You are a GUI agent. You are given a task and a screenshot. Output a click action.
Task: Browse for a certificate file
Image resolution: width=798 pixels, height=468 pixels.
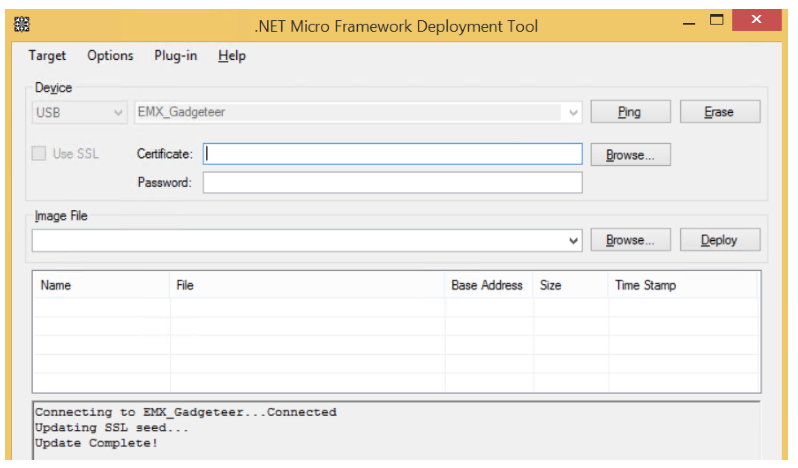tap(630, 155)
